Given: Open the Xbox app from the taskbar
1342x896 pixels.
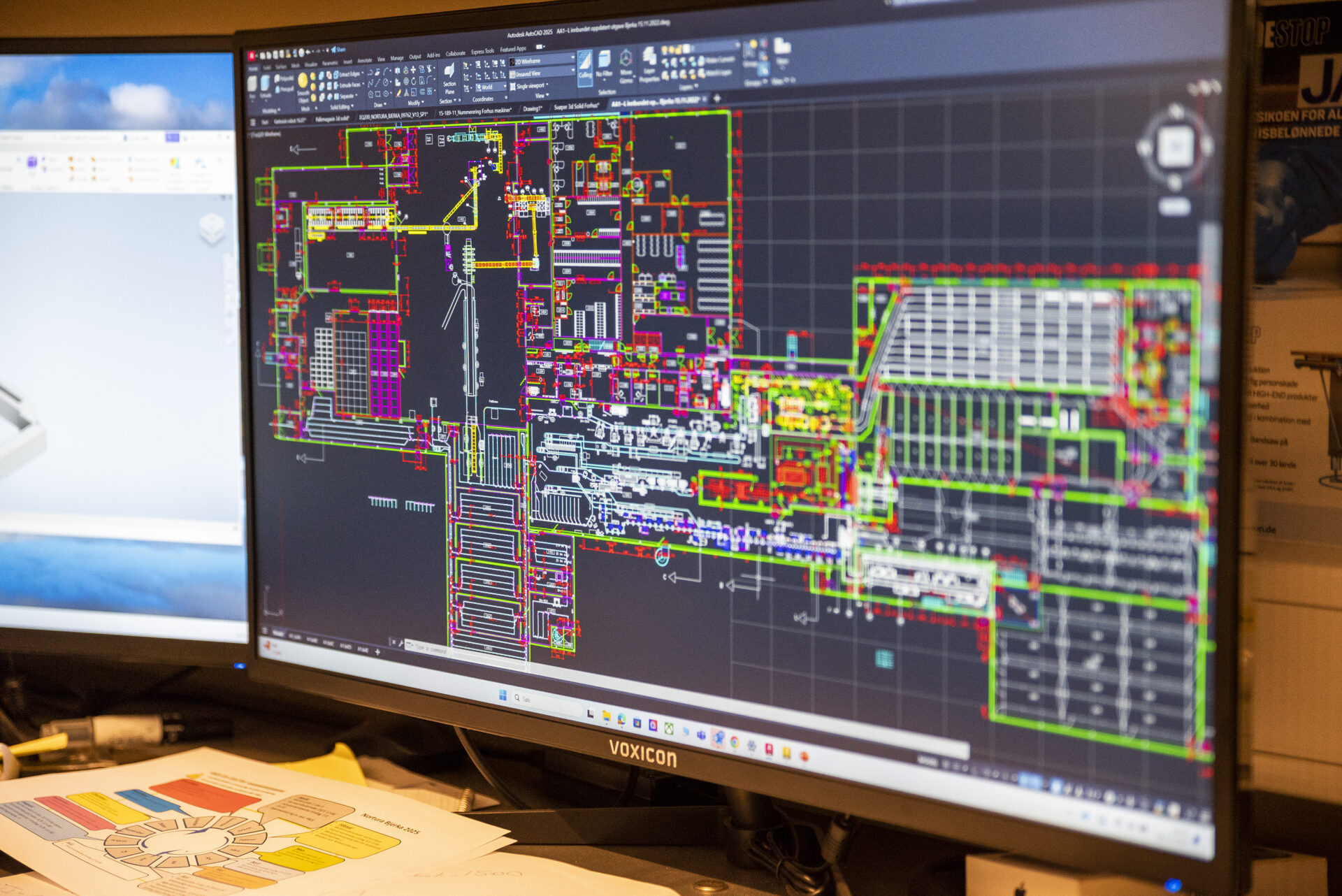Looking at the screenshot, I should click(669, 728).
